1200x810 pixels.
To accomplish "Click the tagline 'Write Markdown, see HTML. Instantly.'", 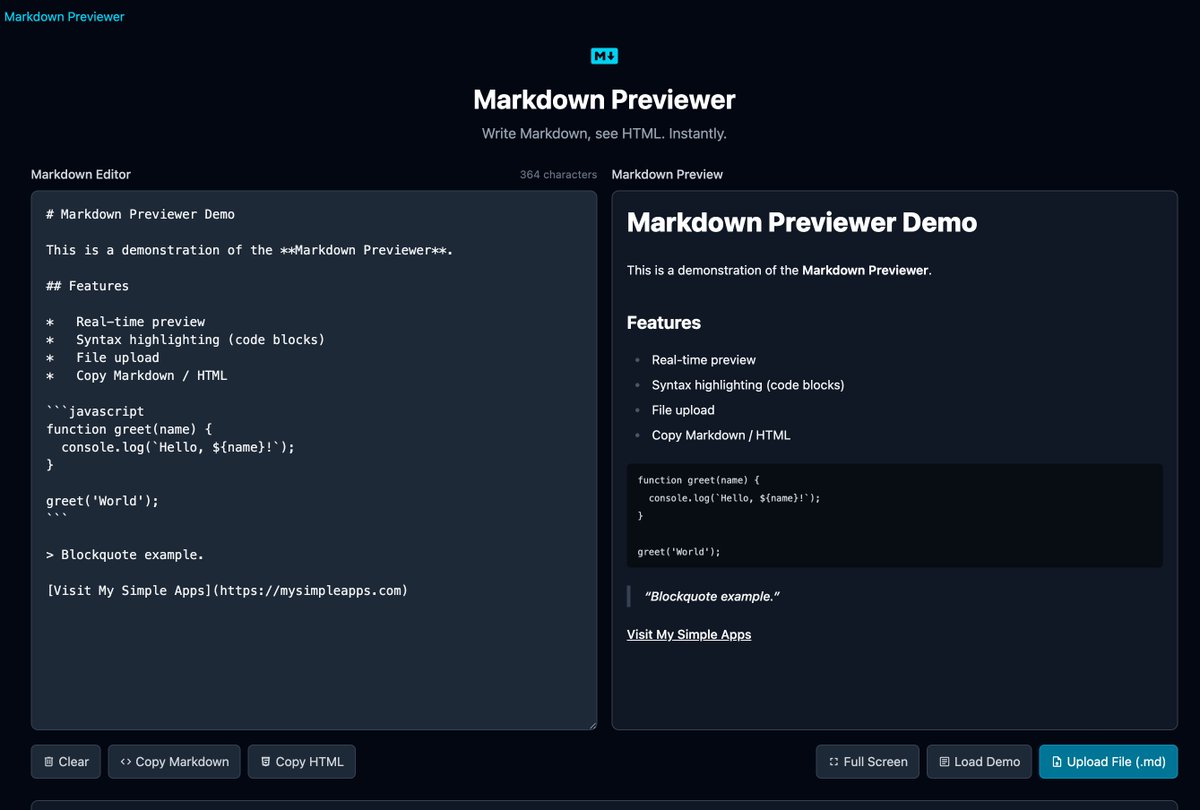I will 604,133.
